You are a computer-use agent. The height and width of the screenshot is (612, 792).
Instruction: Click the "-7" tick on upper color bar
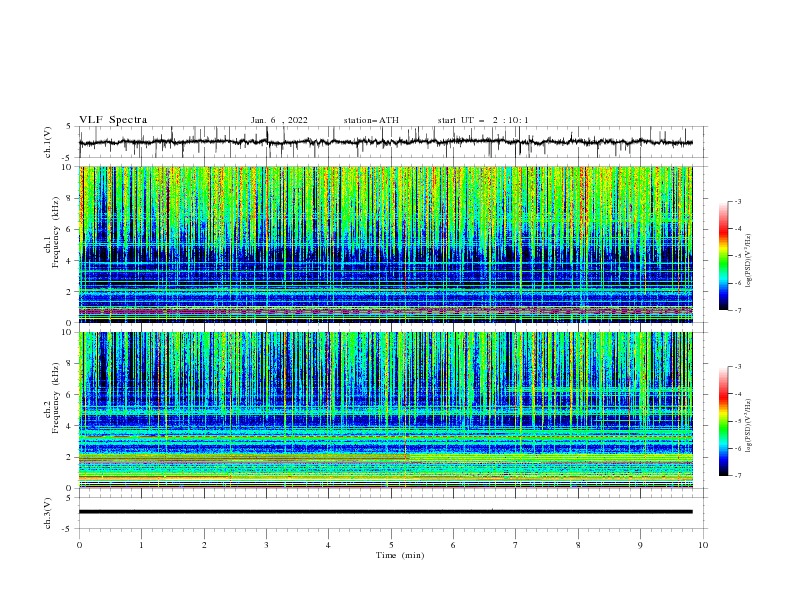click(x=737, y=310)
